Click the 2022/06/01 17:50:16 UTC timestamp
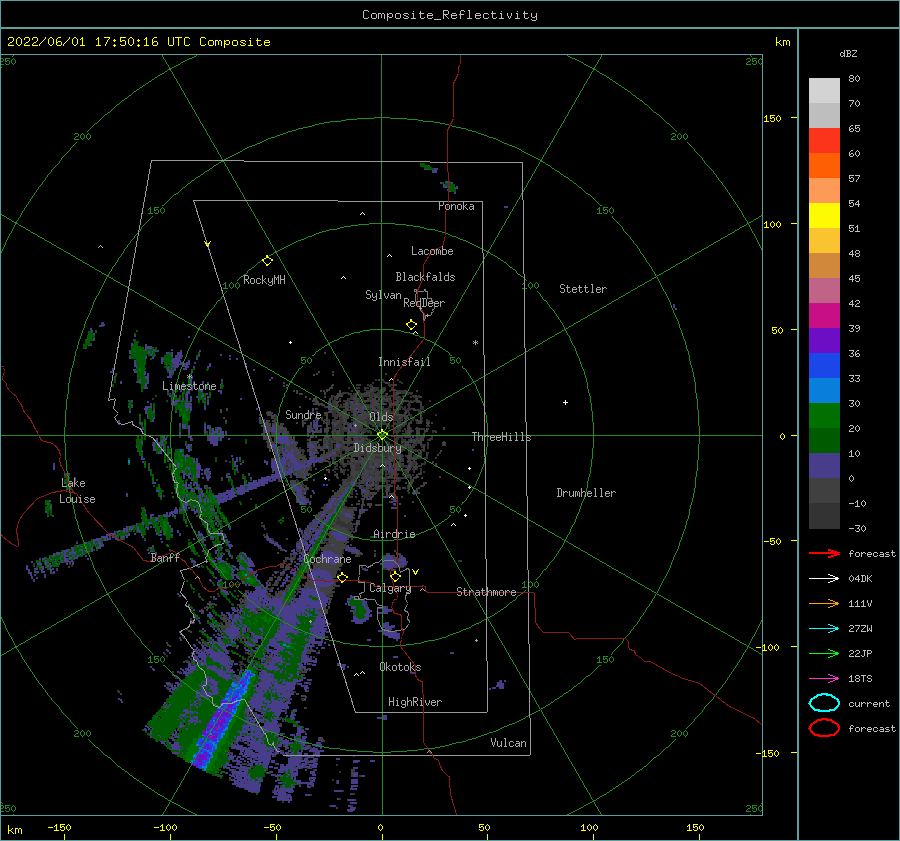Viewport: 900px width, 841px height. tap(99, 42)
